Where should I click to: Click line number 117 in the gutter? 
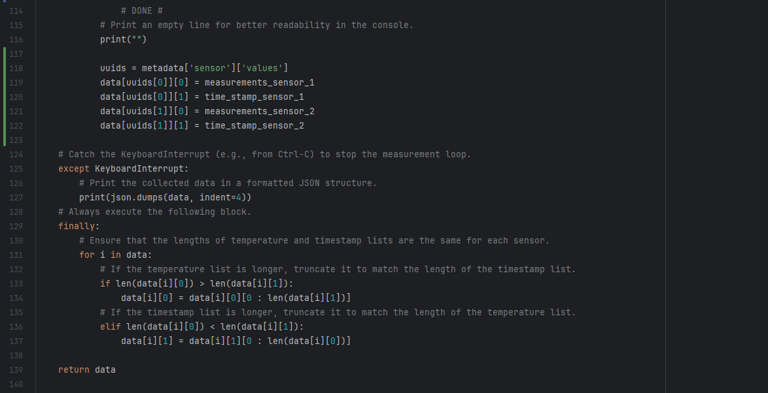[16, 54]
